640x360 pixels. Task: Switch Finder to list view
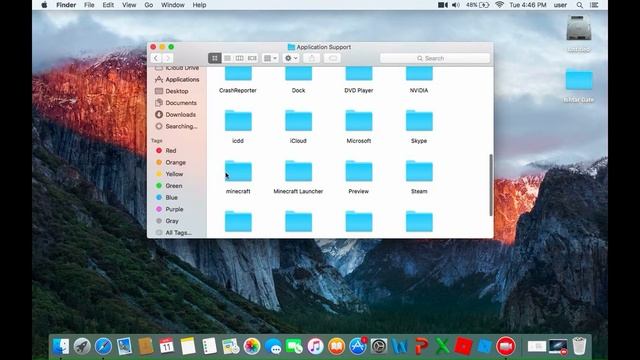(x=227, y=58)
